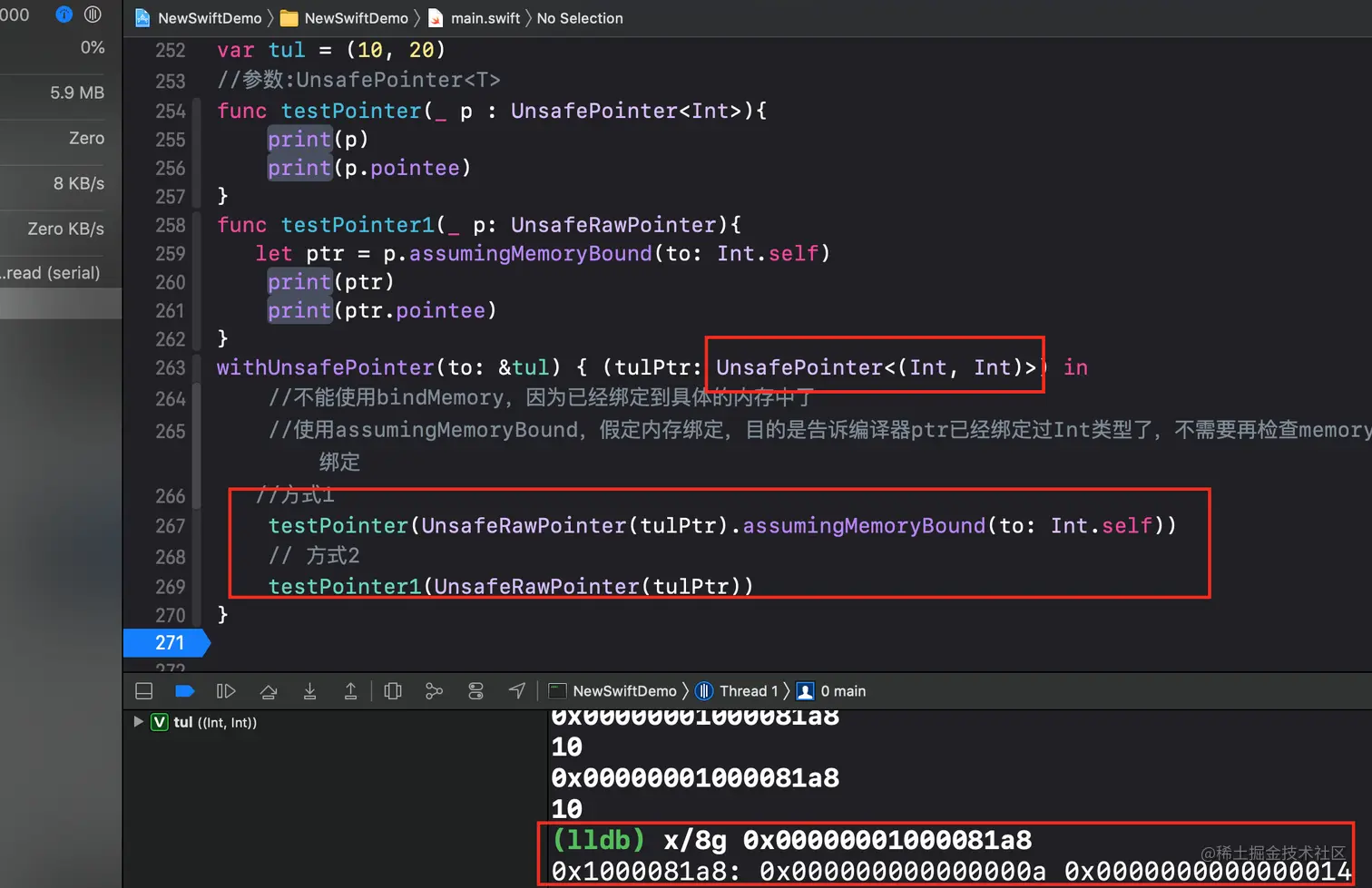Expand tul variable disclosure triangle
This screenshot has height=888, width=1372.
138,722
